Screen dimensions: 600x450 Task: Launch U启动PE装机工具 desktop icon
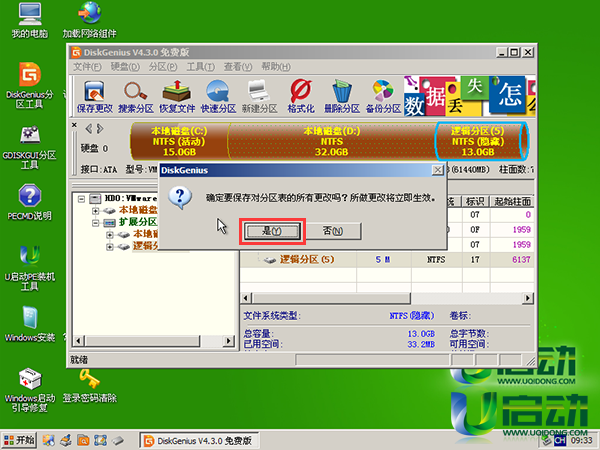pyautogui.click(x=29, y=268)
